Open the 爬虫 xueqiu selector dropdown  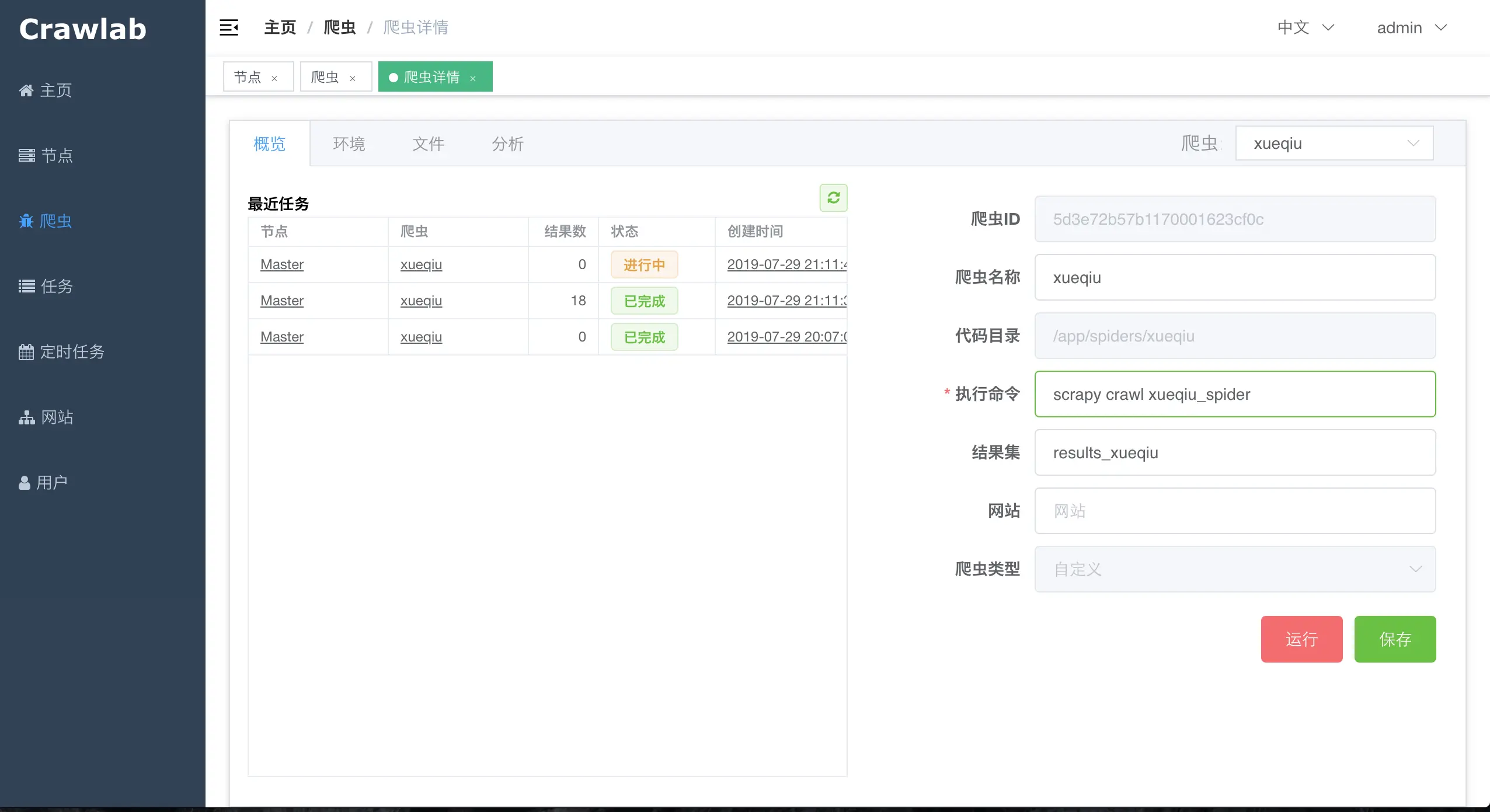[x=1334, y=144]
